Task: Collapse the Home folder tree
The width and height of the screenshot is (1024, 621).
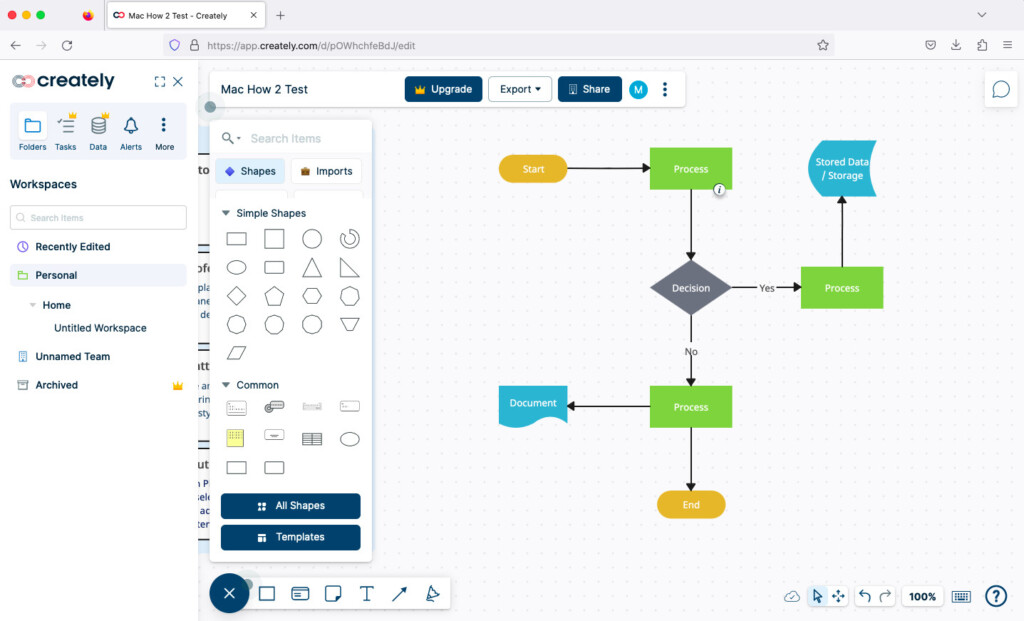Action: [x=33, y=305]
